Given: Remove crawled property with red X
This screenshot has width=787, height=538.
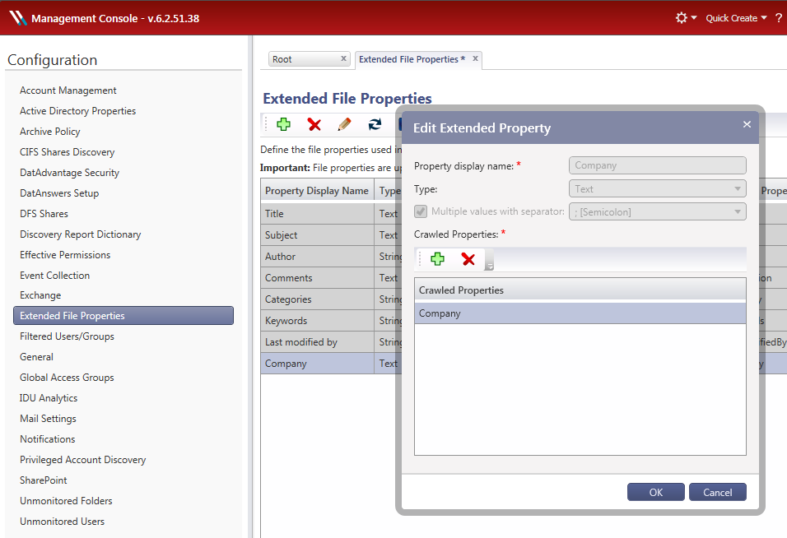Looking at the screenshot, I should [x=468, y=259].
